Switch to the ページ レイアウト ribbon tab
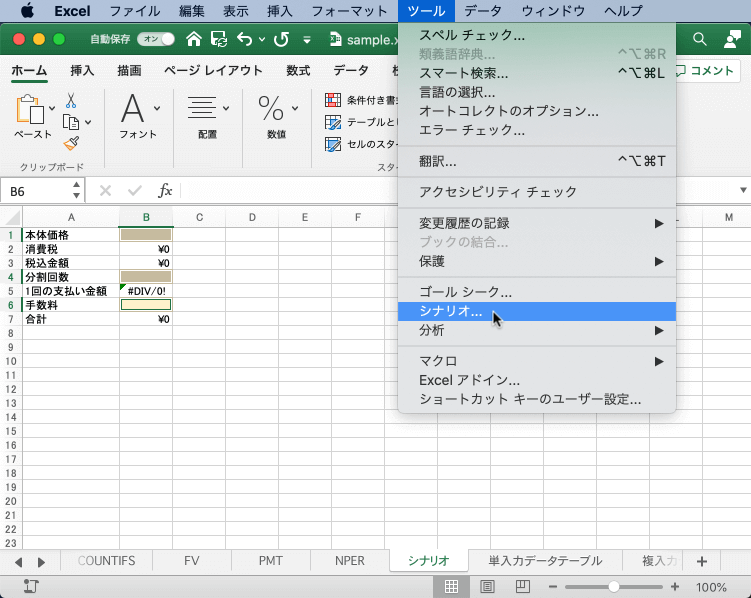Viewport: 751px width, 598px height. [x=213, y=70]
